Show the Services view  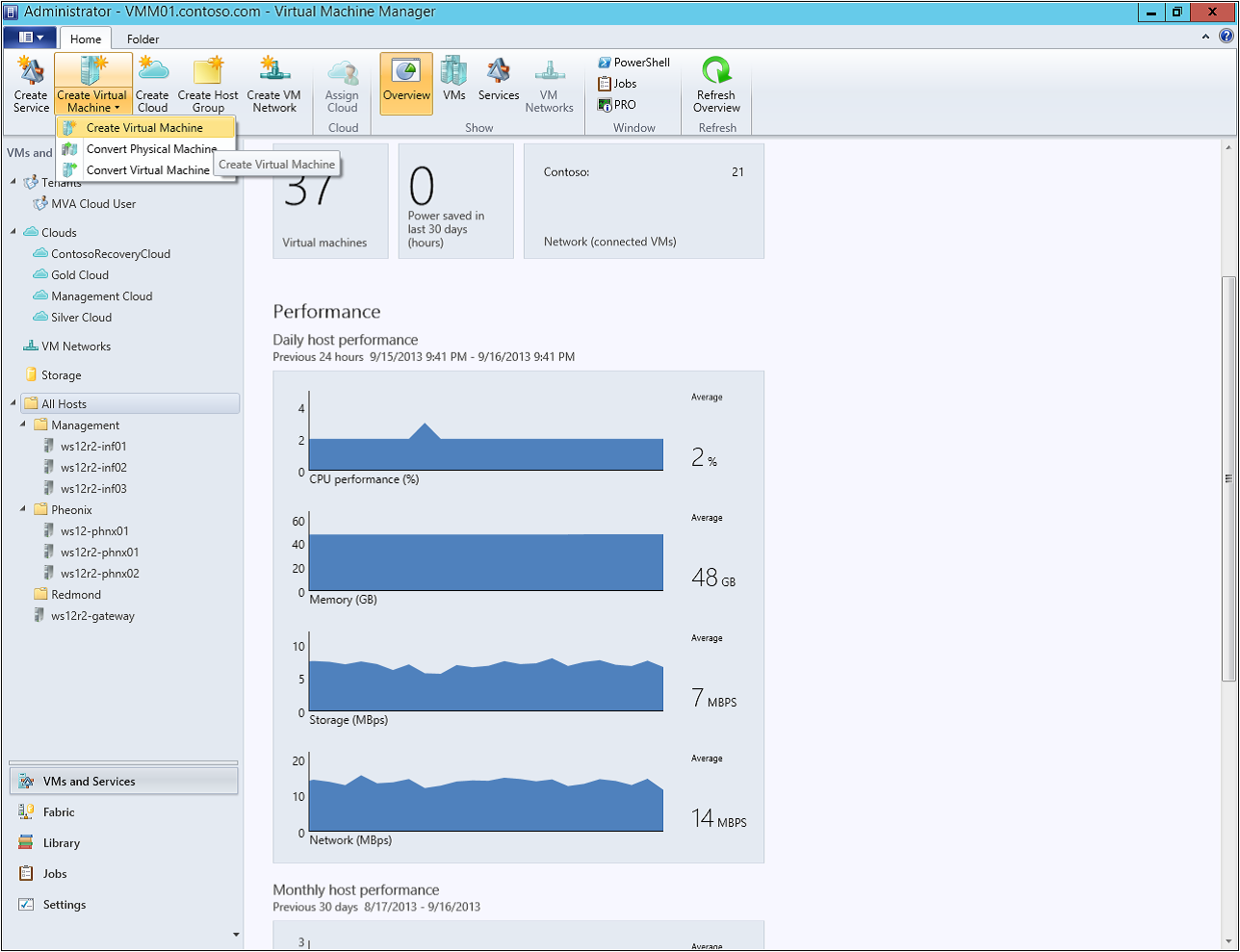click(499, 79)
